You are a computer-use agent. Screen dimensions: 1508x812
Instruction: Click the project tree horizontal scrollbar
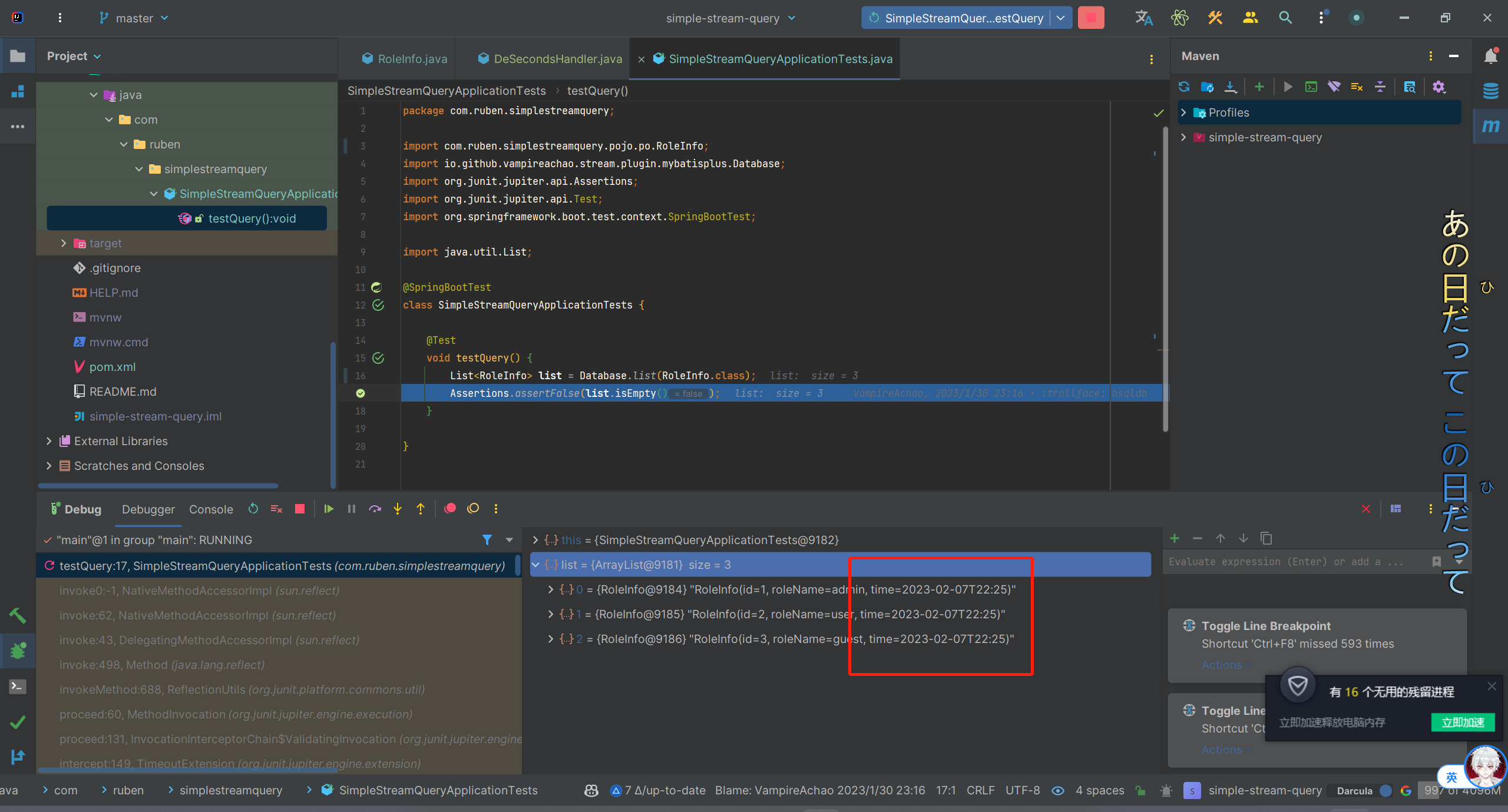(x=158, y=486)
